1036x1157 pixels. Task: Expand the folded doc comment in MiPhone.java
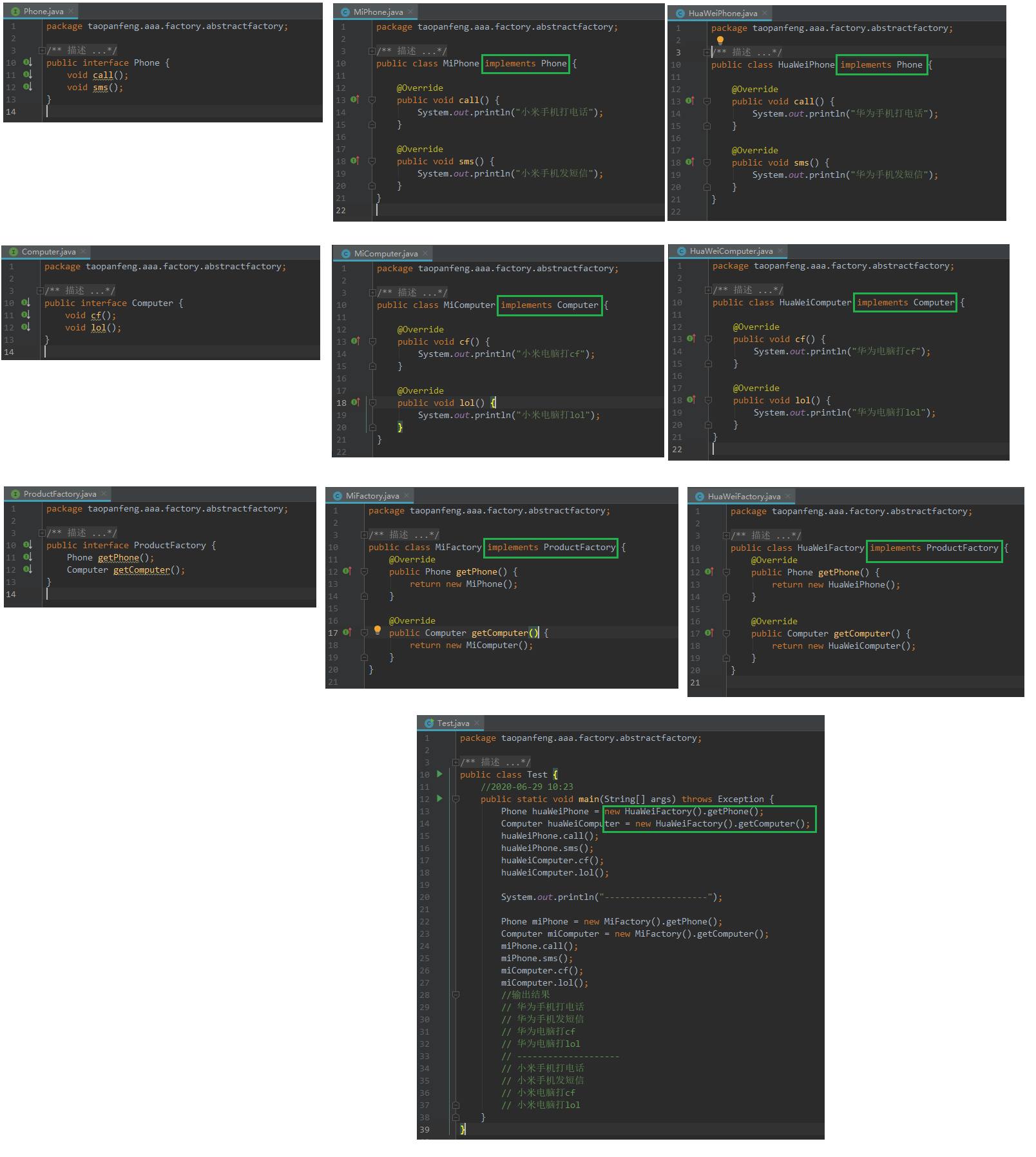click(372, 51)
